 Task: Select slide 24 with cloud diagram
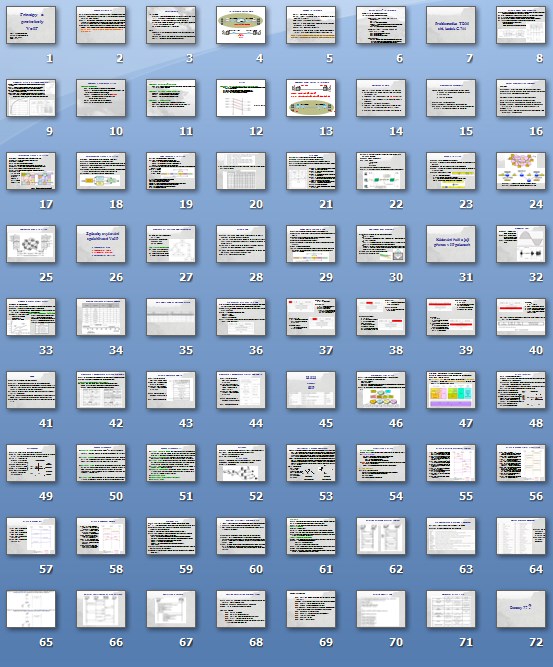click(x=521, y=171)
